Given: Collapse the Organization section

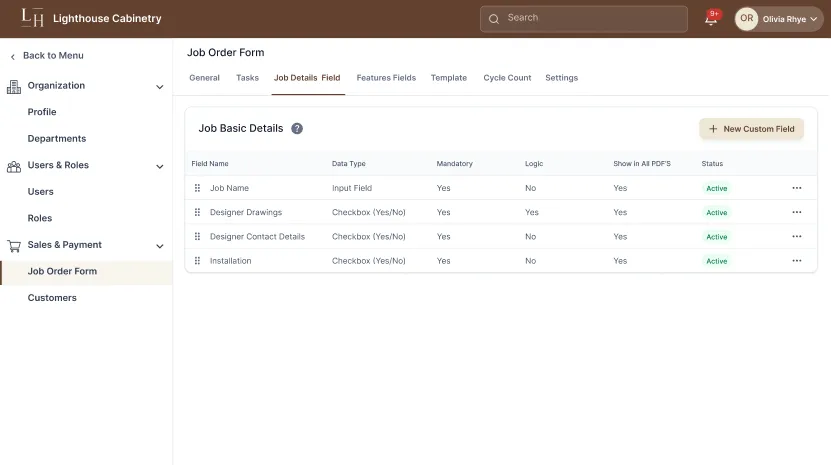Looking at the screenshot, I should [x=159, y=87].
